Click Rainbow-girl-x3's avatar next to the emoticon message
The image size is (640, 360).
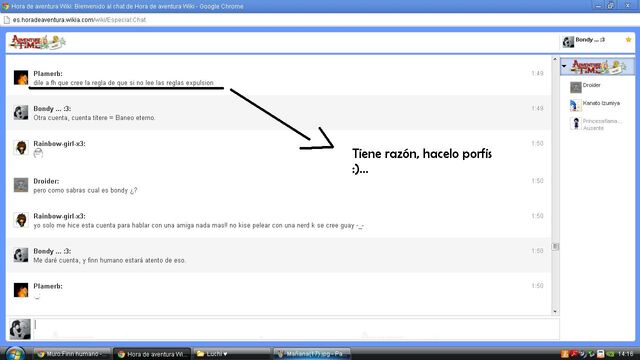click(x=21, y=147)
